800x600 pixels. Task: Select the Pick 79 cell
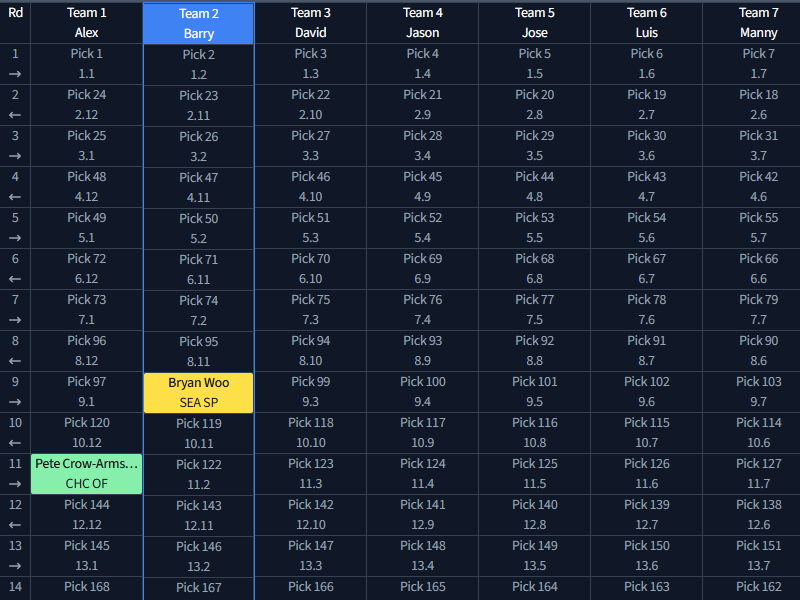pyautogui.click(x=752, y=310)
